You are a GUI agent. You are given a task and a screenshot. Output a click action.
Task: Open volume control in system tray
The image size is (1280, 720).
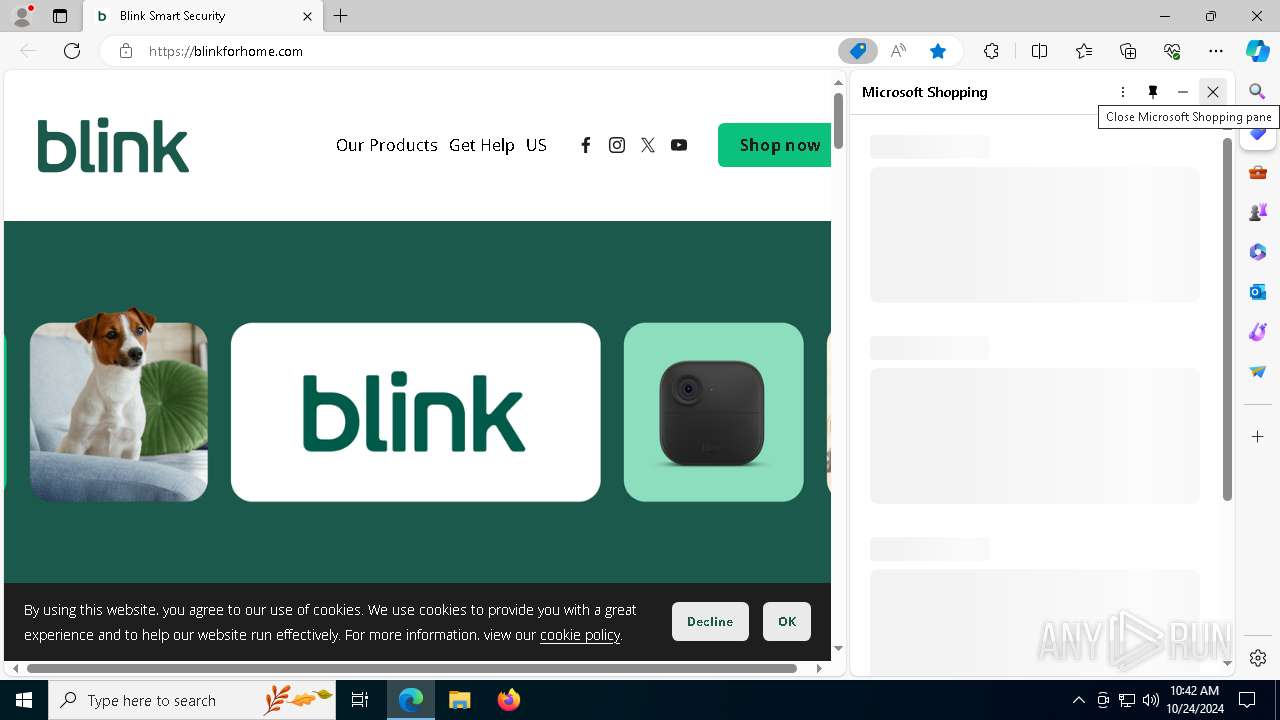(x=1151, y=700)
